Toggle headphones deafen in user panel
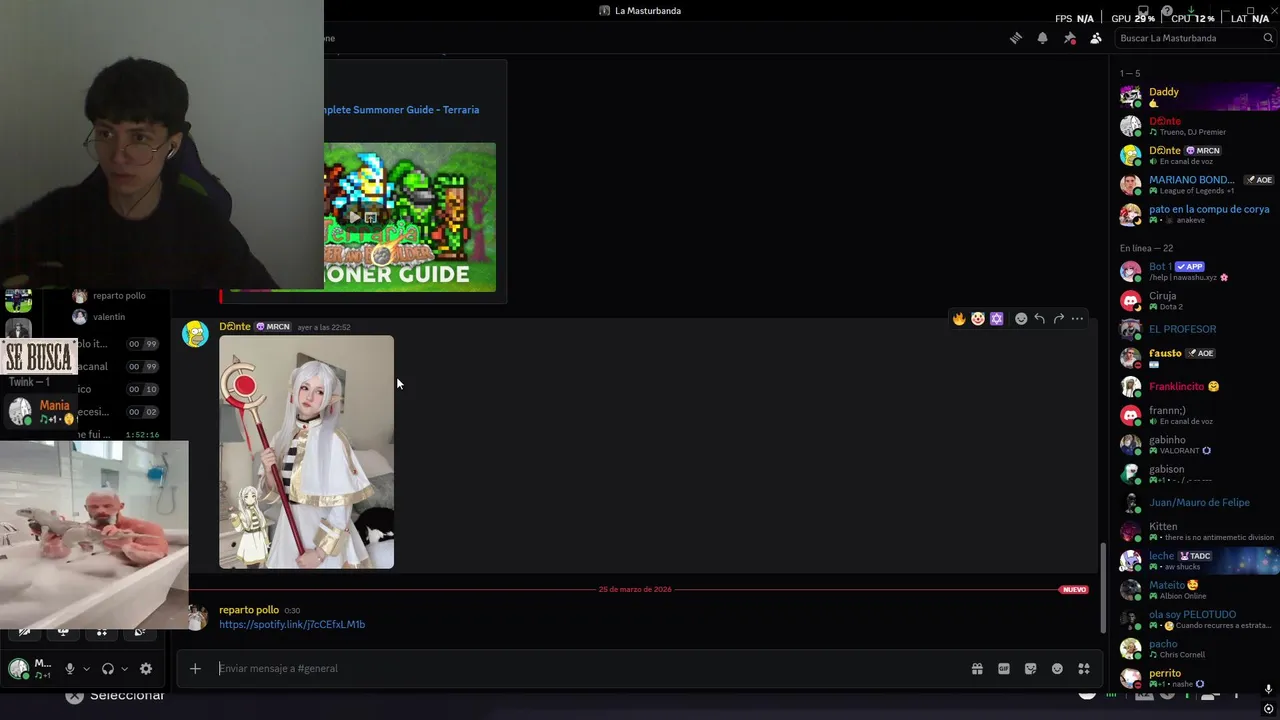Viewport: 1280px width, 720px height. coord(108,669)
